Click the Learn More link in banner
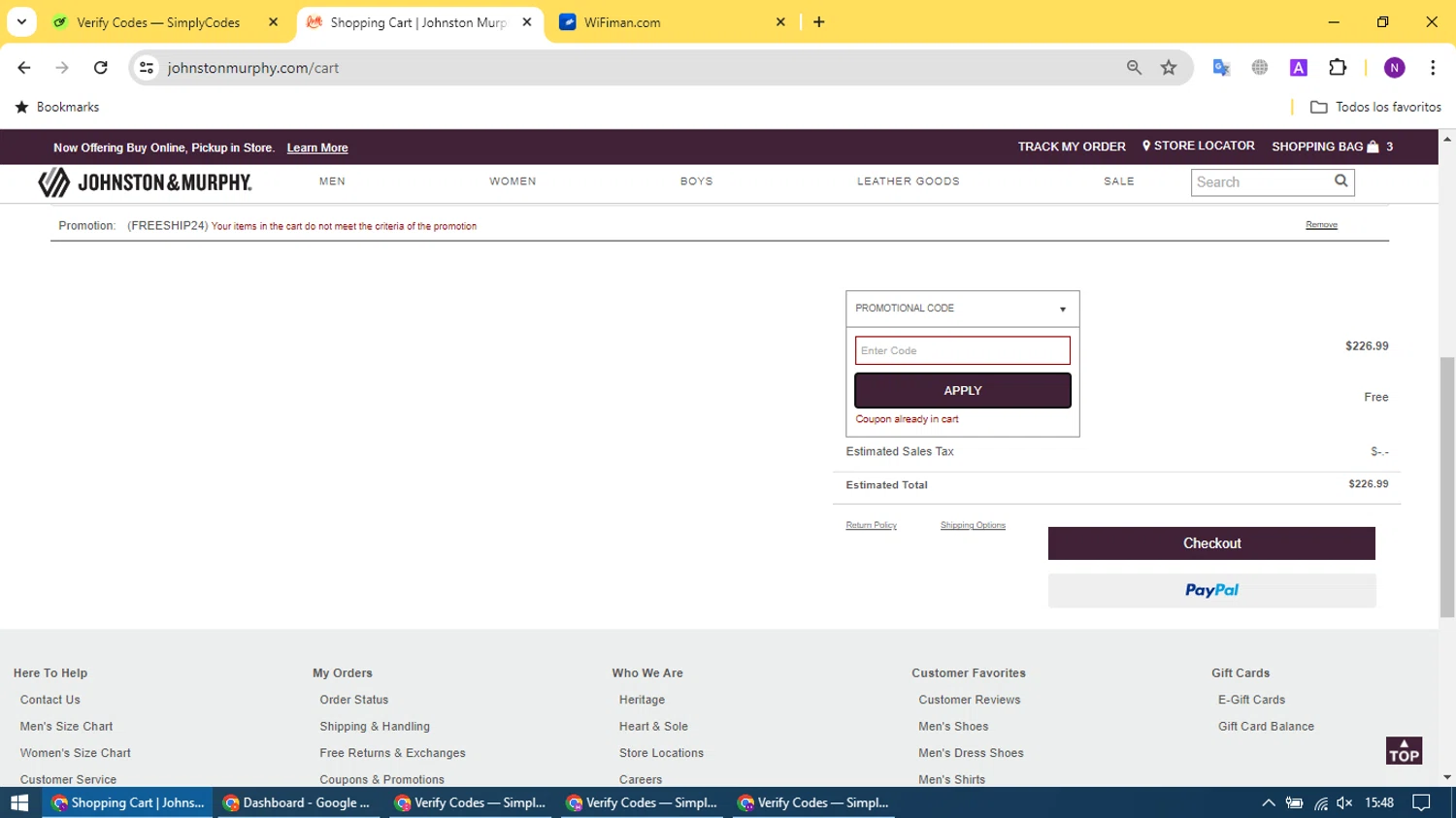Viewport: 1456px width, 818px height. [317, 147]
